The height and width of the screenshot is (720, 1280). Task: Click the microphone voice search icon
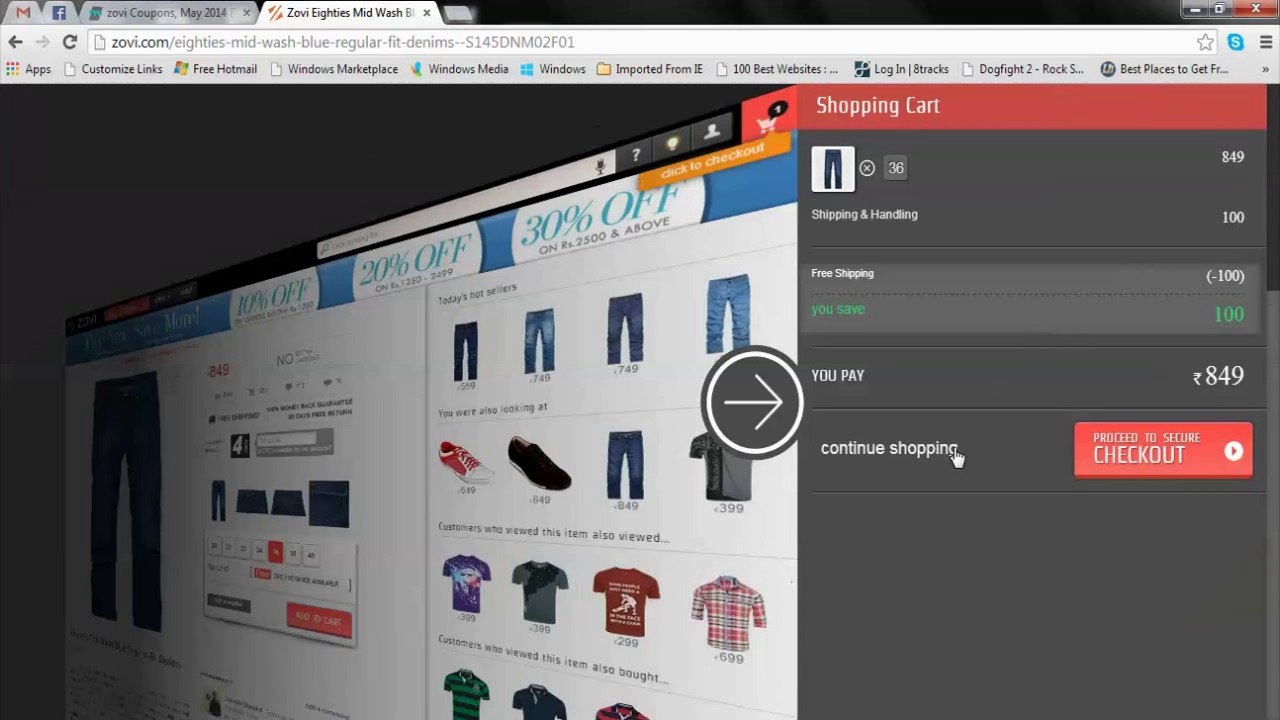[600, 166]
